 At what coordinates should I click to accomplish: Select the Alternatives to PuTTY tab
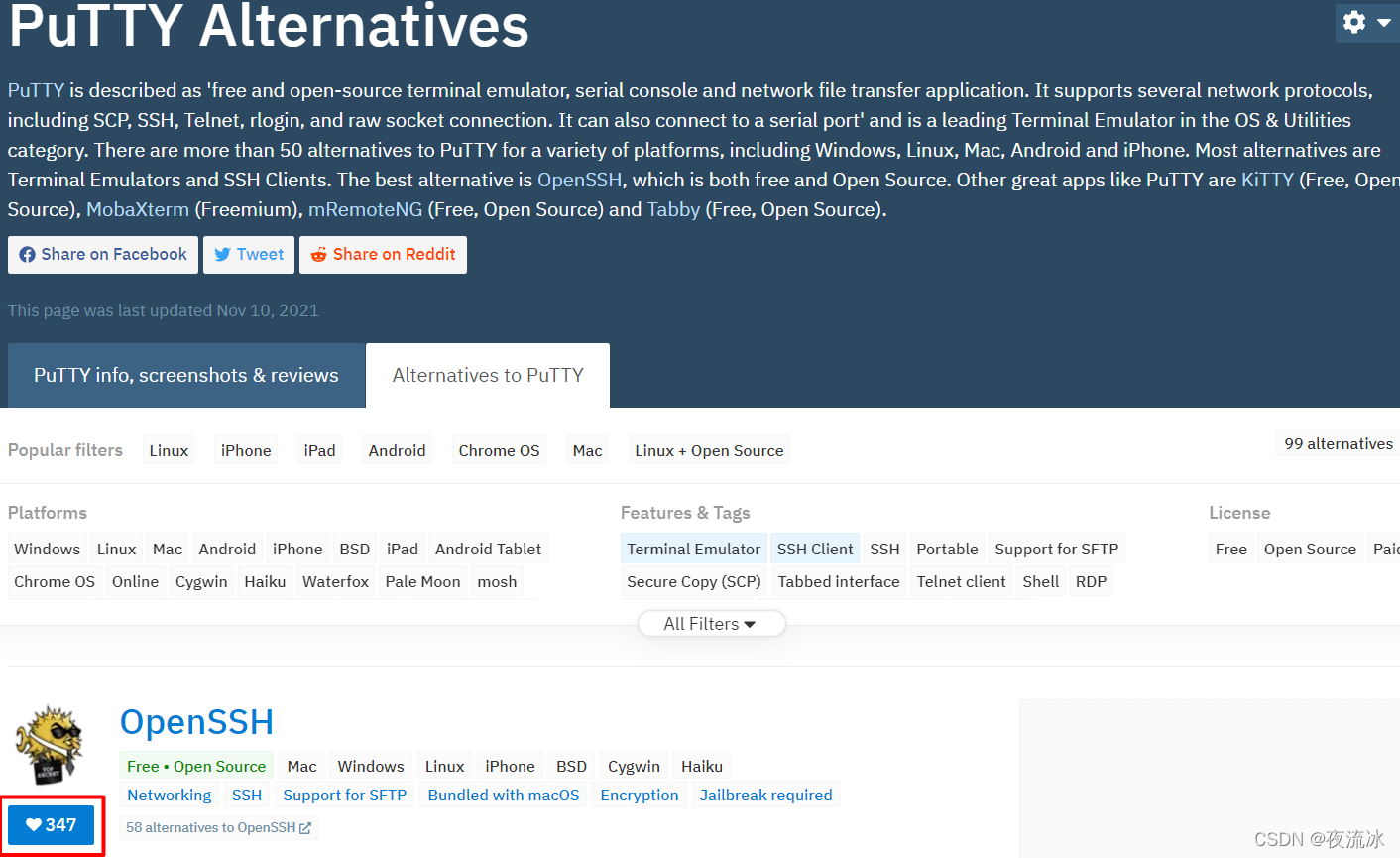tap(488, 375)
